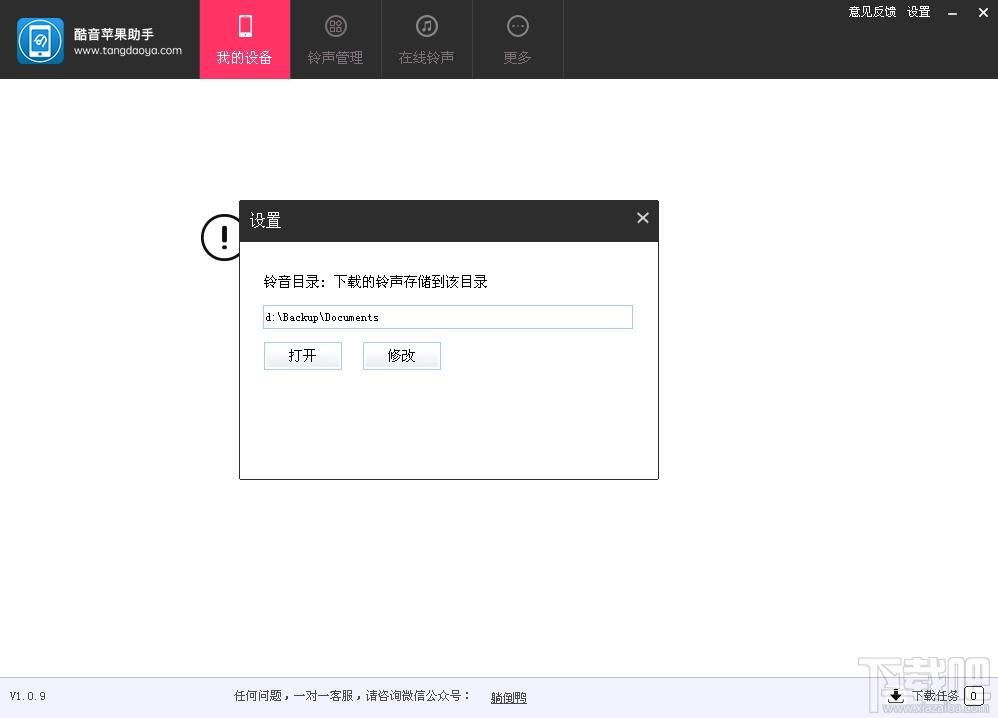Screen dimensions: 998x718
Task: Click the V1.0.9 version label
Action: point(27,696)
